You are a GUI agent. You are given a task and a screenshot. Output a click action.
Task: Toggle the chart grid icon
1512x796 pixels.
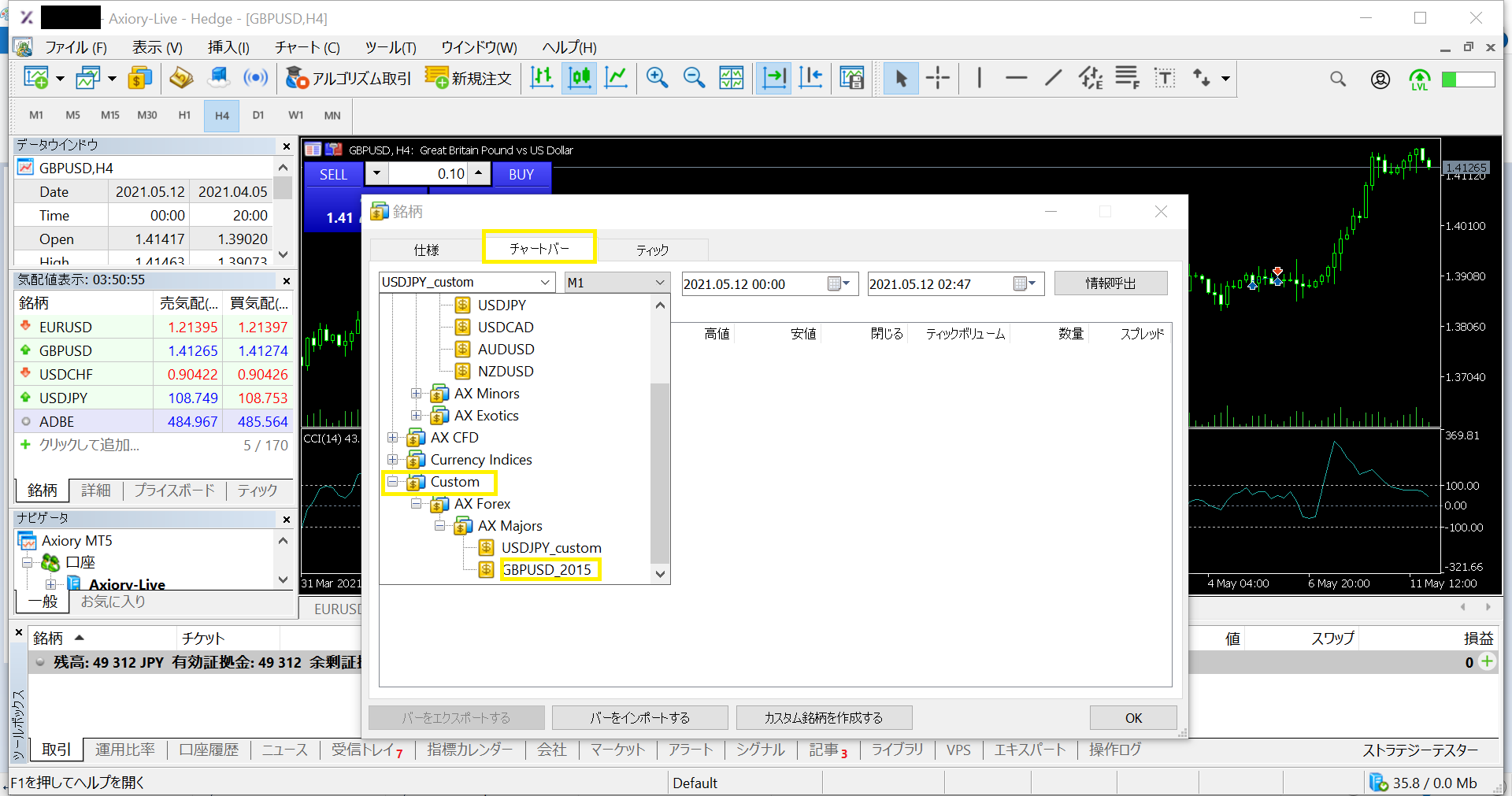pyautogui.click(x=731, y=78)
